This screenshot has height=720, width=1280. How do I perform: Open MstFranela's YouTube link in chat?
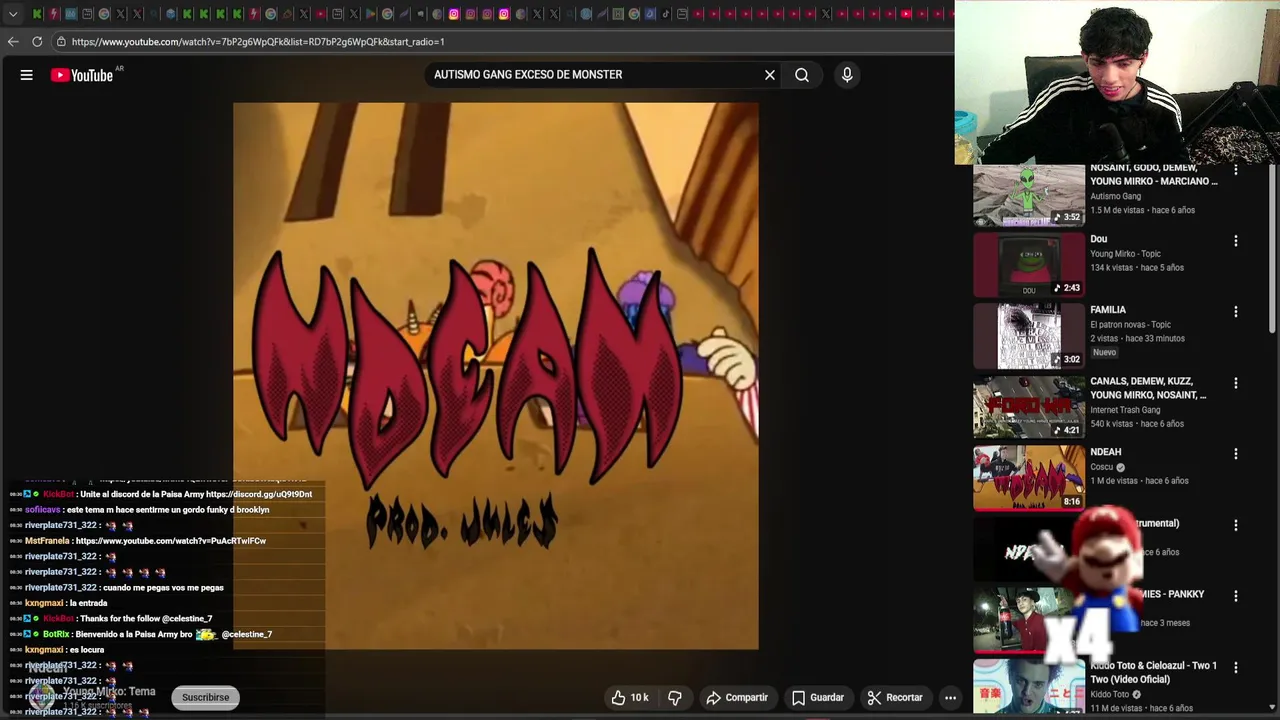(171, 541)
